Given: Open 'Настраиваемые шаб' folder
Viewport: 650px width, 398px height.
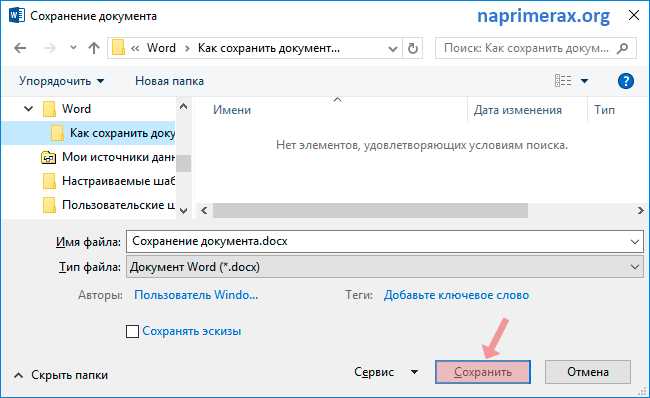Looking at the screenshot, I should (118, 181).
